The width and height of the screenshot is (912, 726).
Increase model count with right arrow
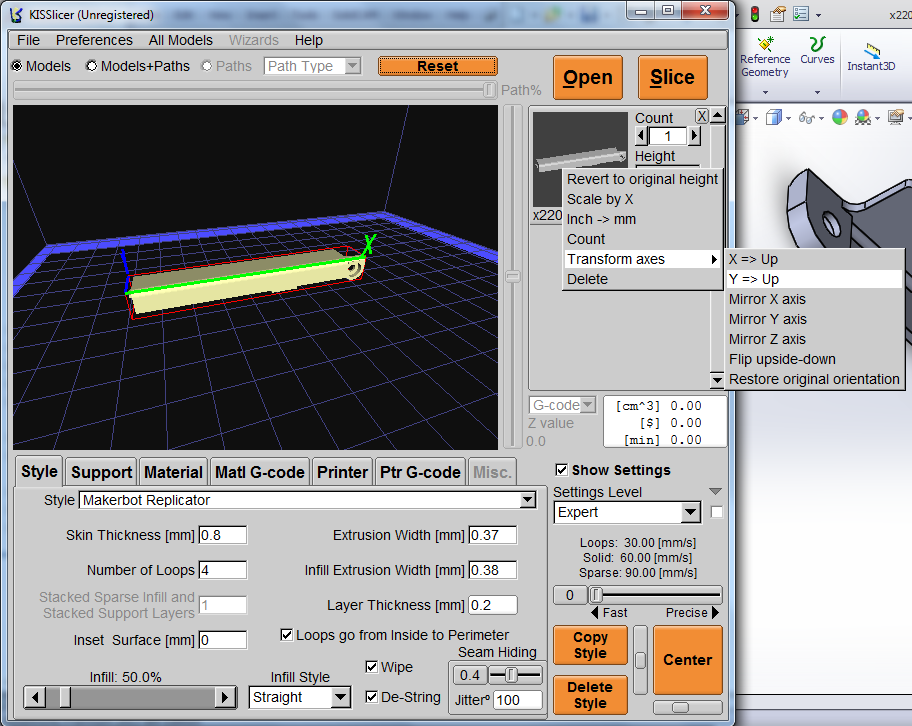pos(694,136)
